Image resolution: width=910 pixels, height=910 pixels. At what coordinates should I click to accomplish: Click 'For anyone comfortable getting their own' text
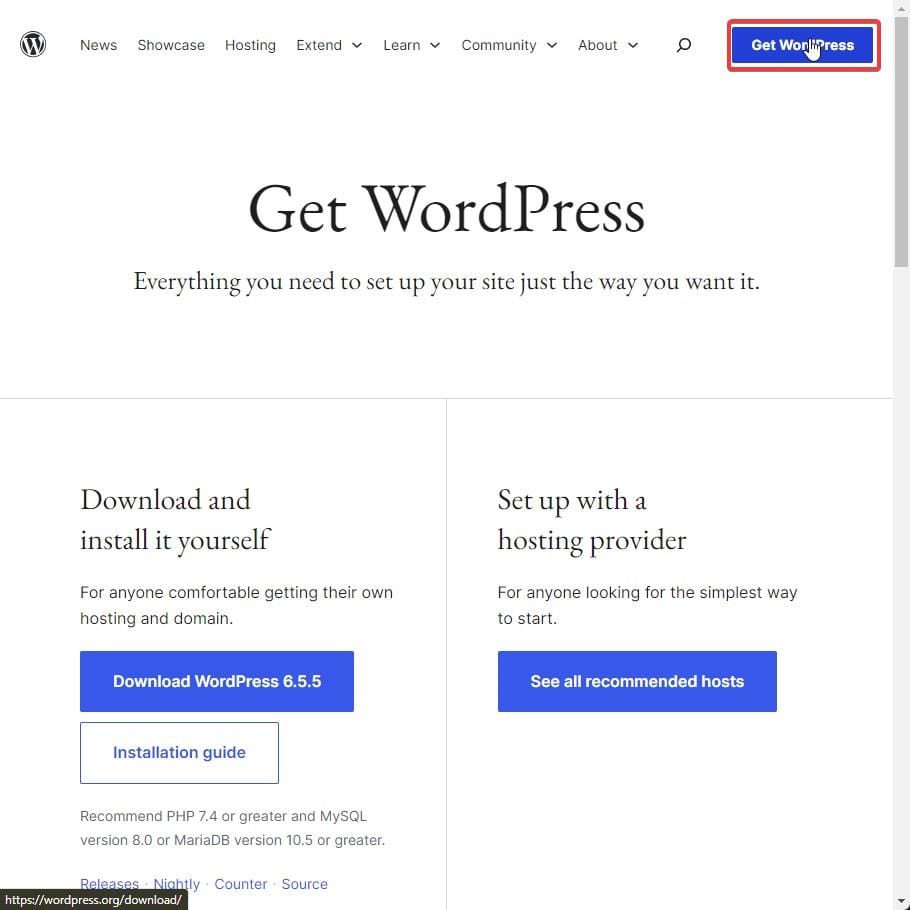236,605
